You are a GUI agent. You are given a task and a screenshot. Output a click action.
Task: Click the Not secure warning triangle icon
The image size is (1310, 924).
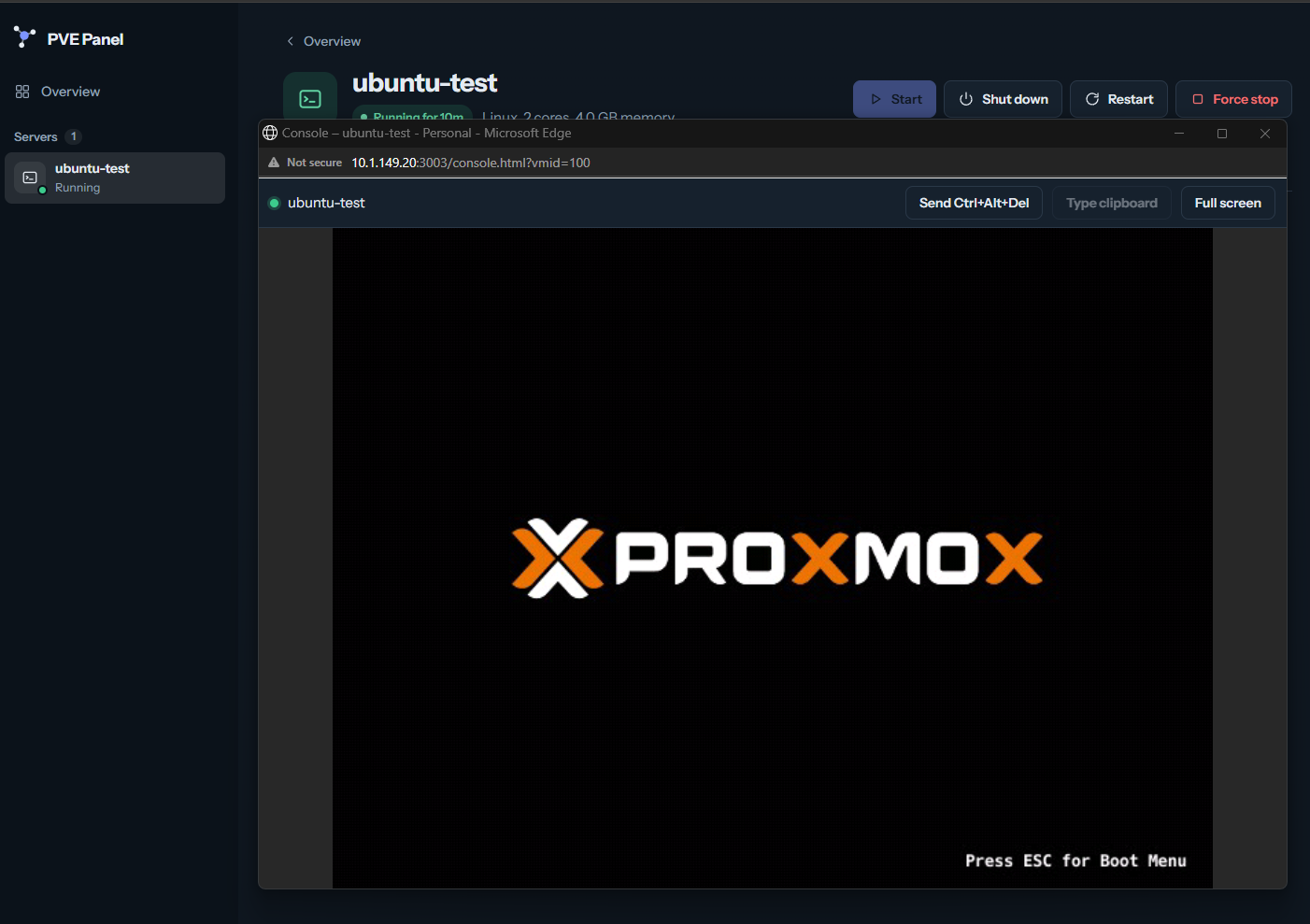274,163
